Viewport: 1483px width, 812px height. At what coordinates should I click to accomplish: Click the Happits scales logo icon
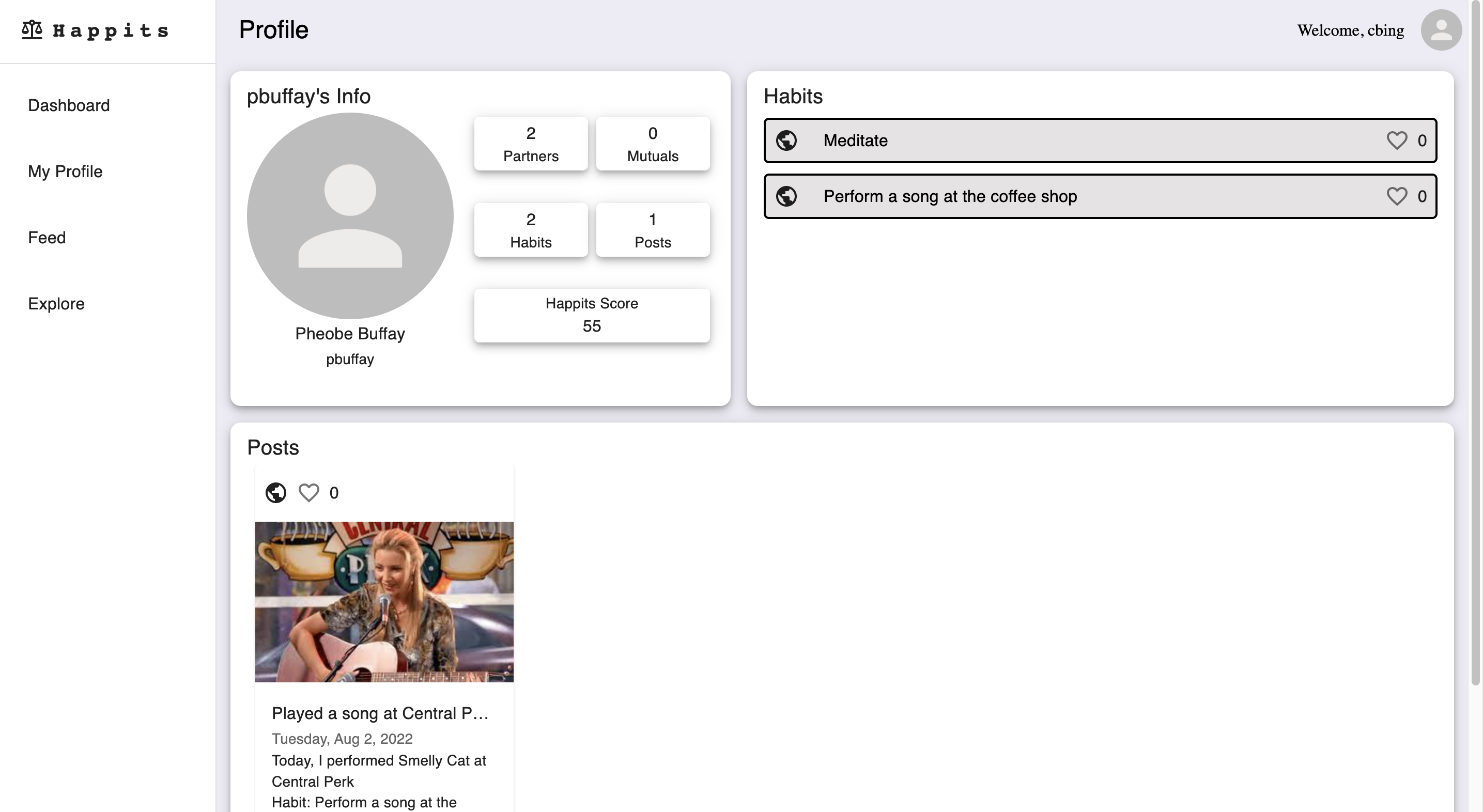tap(32, 29)
